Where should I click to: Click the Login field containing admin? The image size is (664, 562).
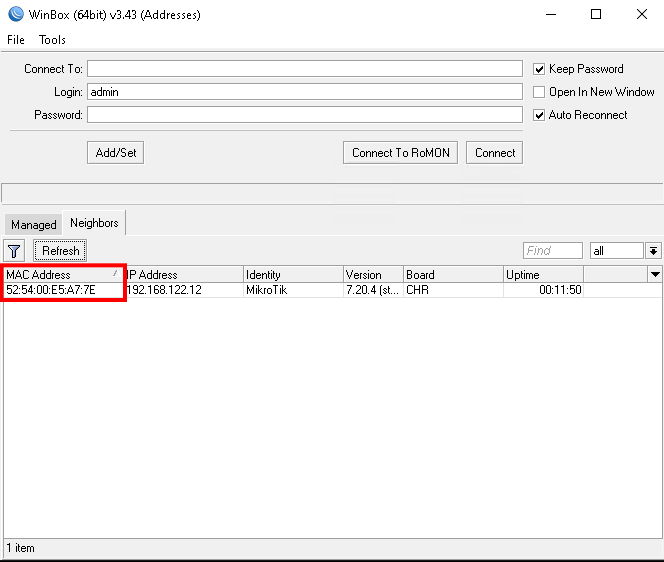coord(305,92)
